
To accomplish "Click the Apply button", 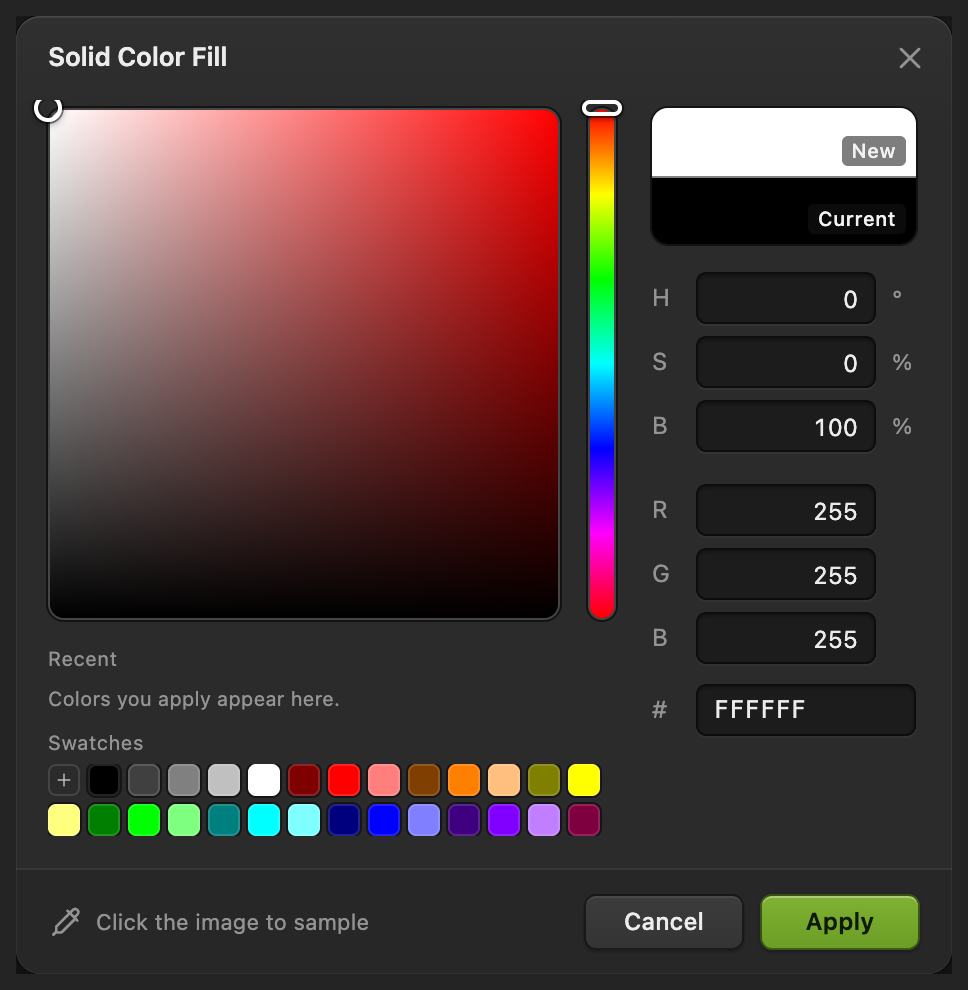I will tap(840, 922).
